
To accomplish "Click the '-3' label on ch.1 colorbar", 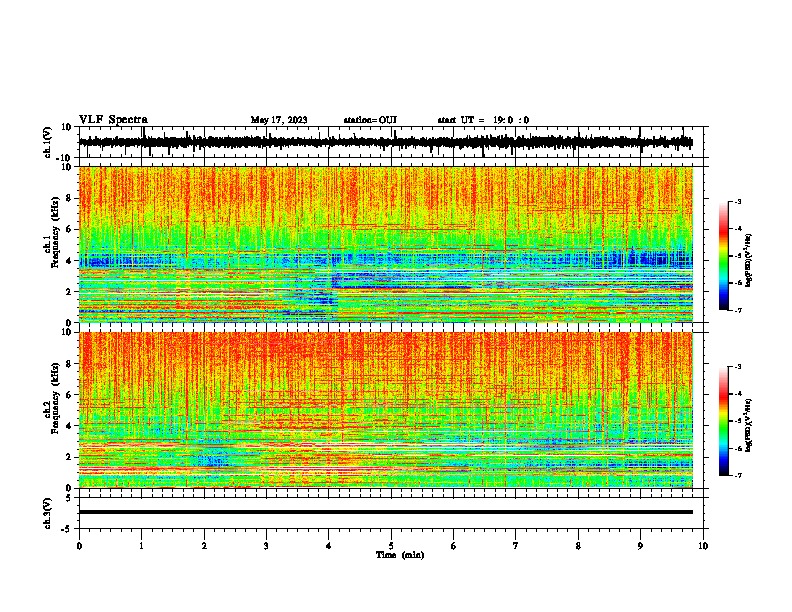I will (x=737, y=201).
